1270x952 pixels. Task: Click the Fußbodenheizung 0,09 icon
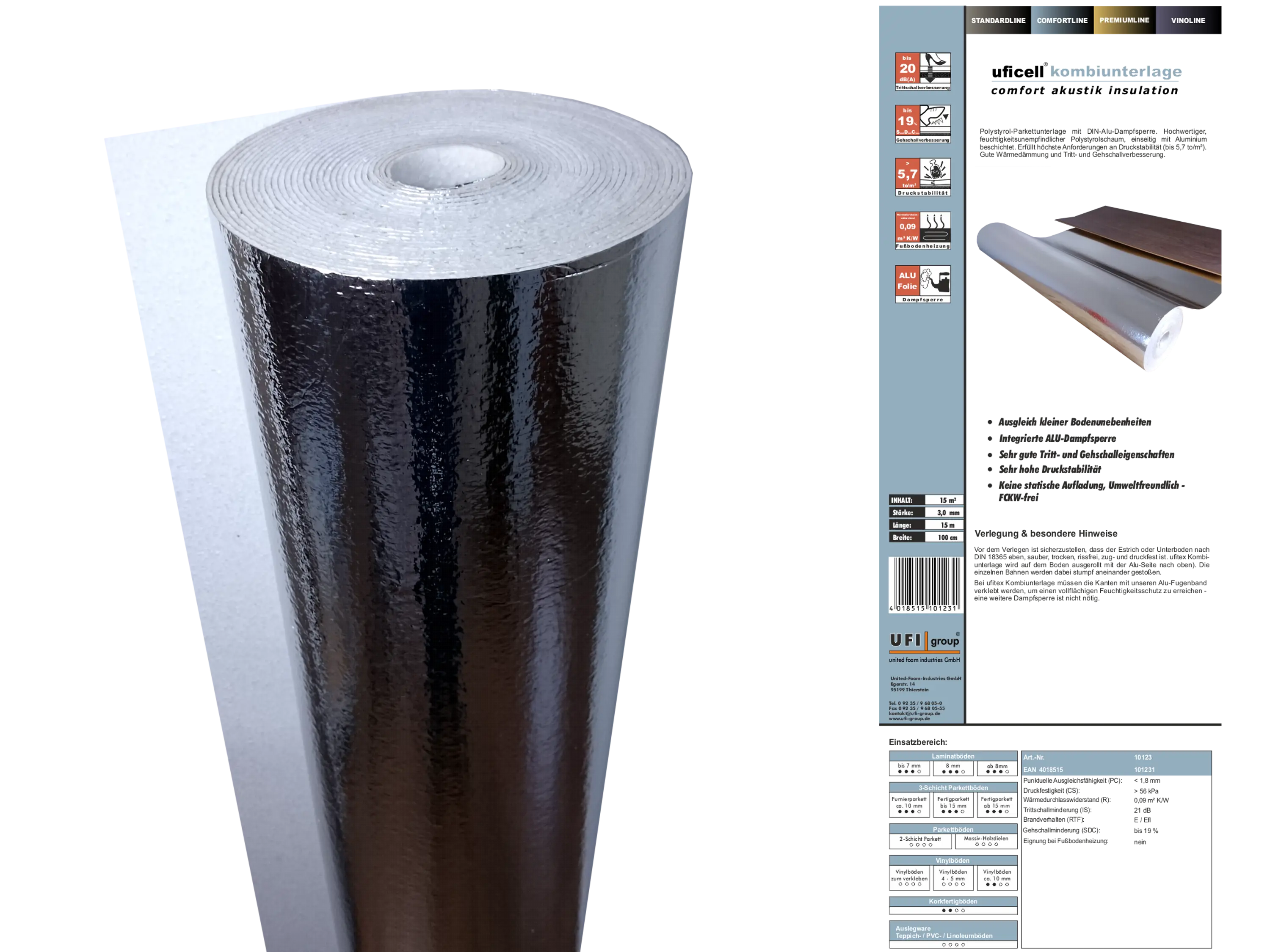[x=922, y=230]
